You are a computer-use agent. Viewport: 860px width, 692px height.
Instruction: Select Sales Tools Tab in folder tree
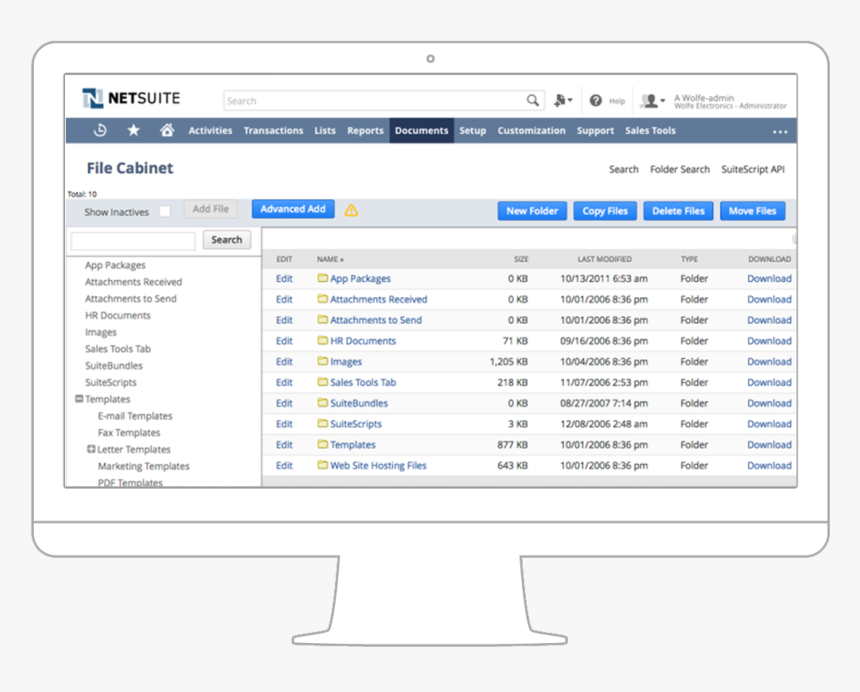(x=117, y=349)
